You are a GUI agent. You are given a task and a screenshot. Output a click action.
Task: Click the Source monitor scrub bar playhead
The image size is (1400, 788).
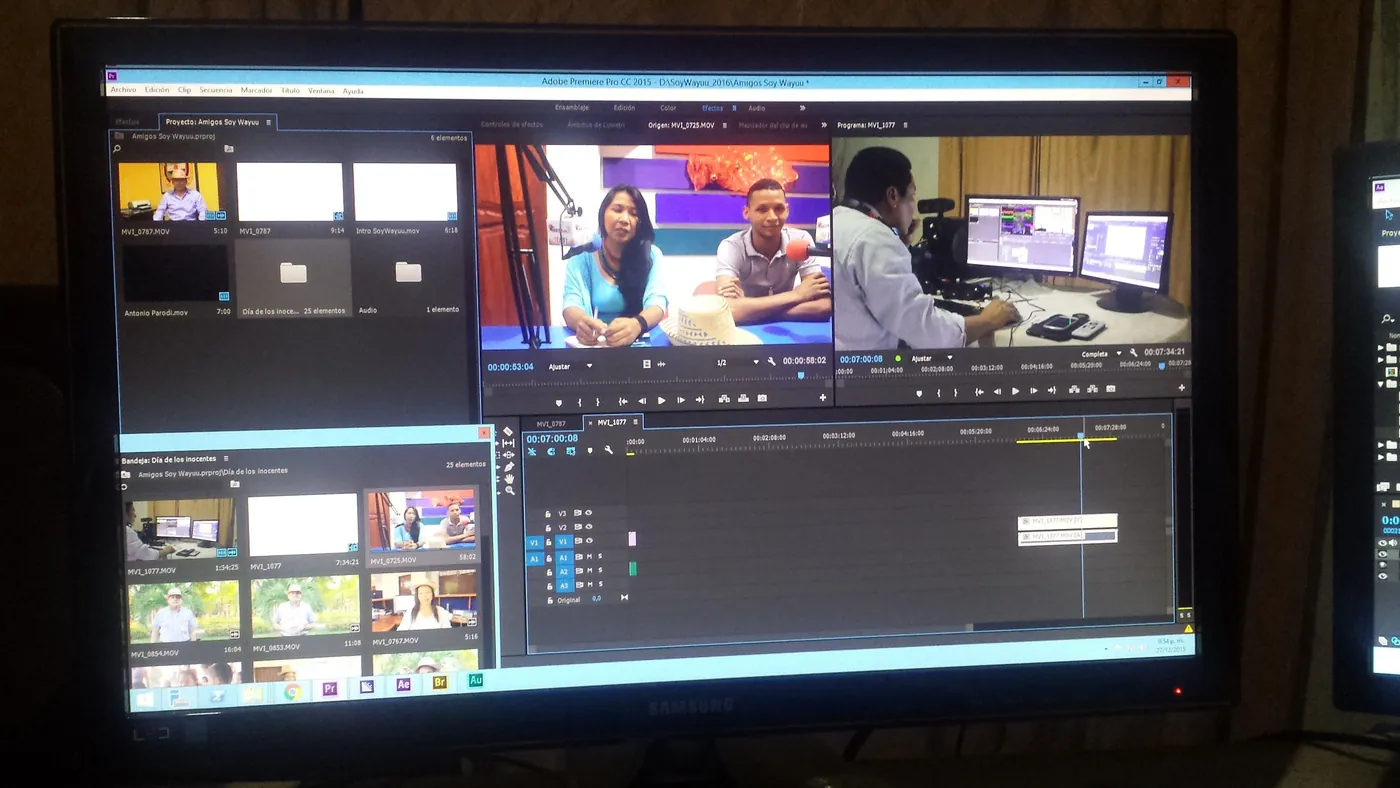(800, 376)
